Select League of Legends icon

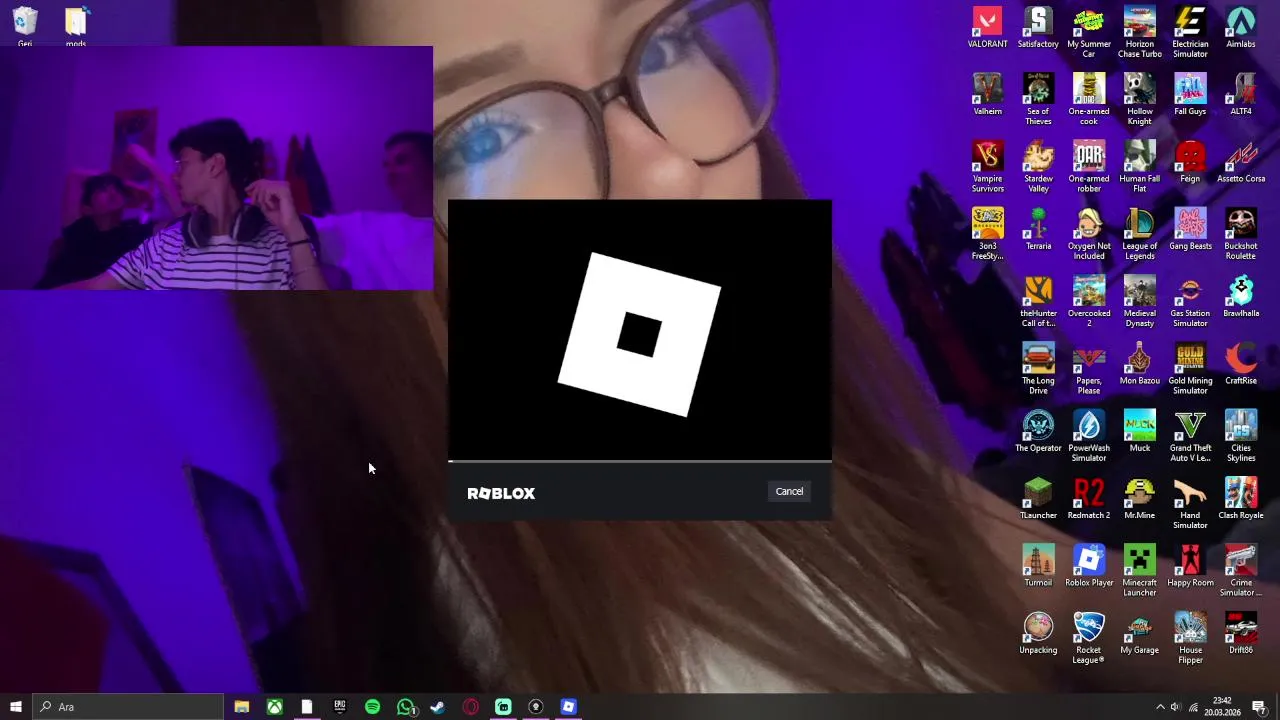pyautogui.click(x=1140, y=234)
